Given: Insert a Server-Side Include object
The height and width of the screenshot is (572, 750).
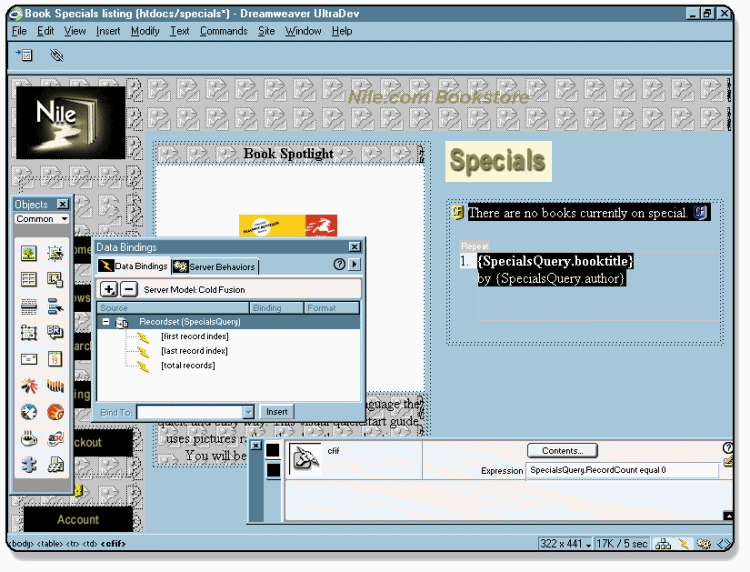Looking at the screenshot, I should pyautogui.click(x=55, y=464).
